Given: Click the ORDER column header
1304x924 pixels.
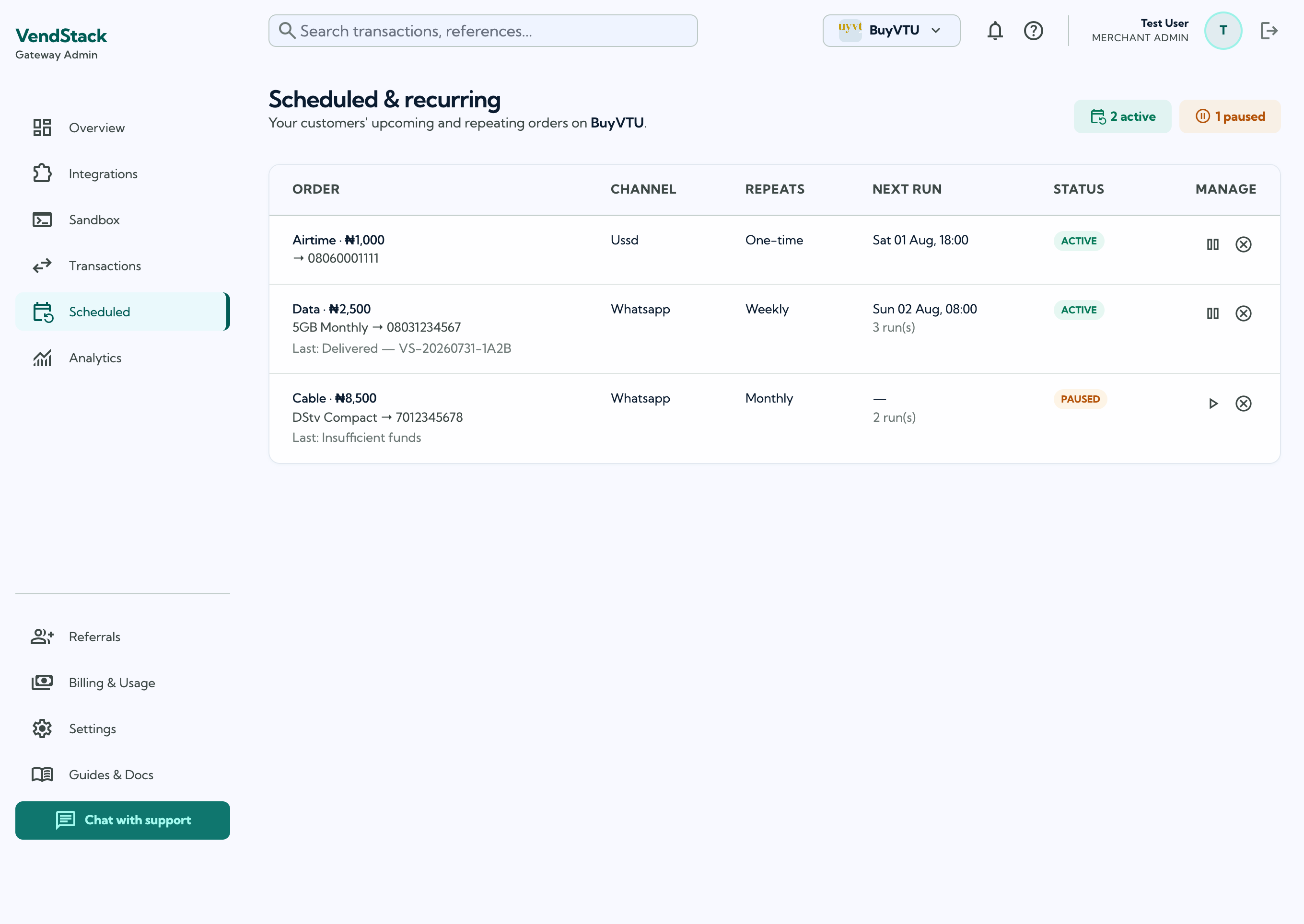Looking at the screenshot, I should (x=316, y=189).
